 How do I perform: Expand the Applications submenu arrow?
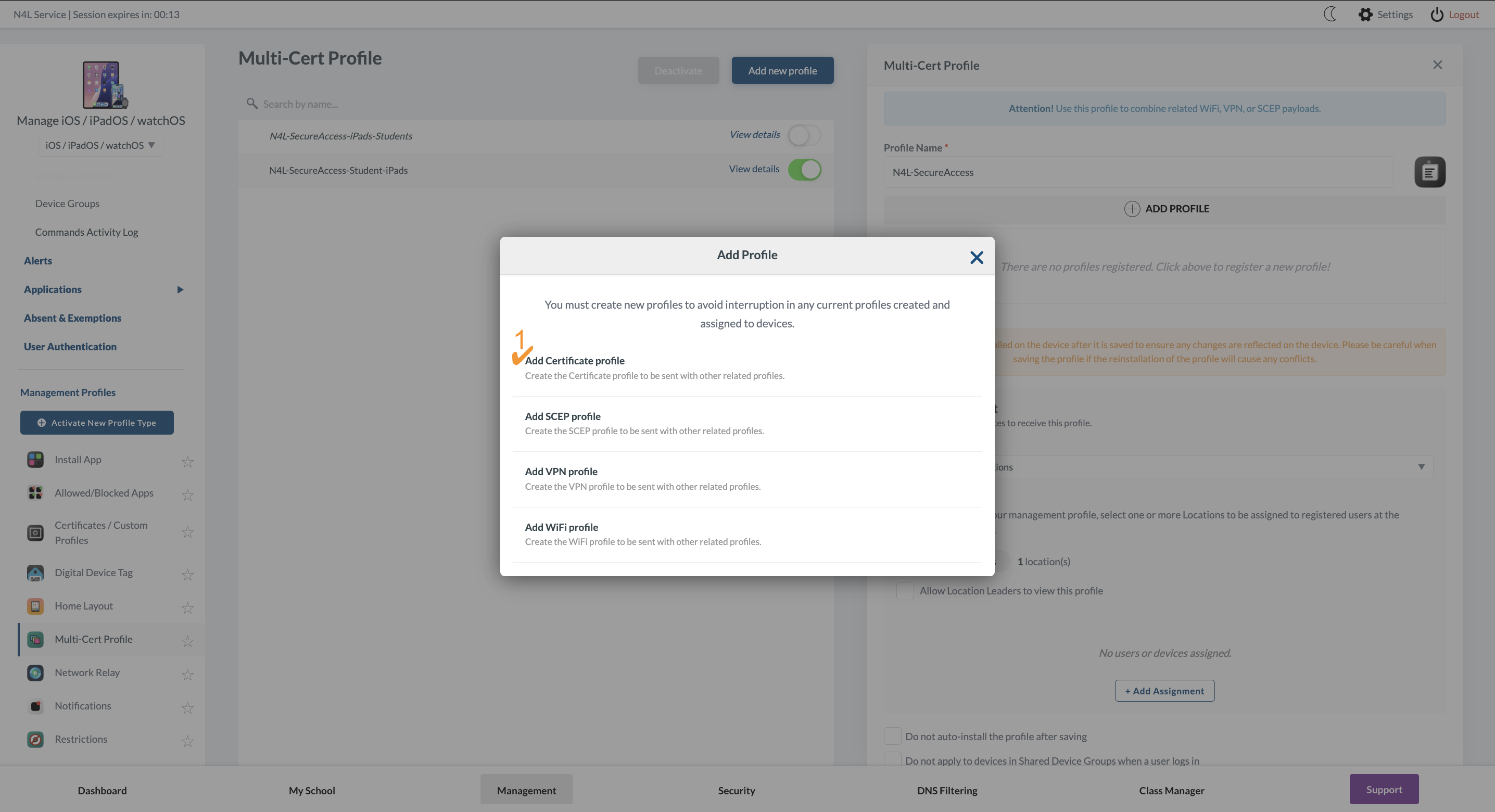pos(180,289)
